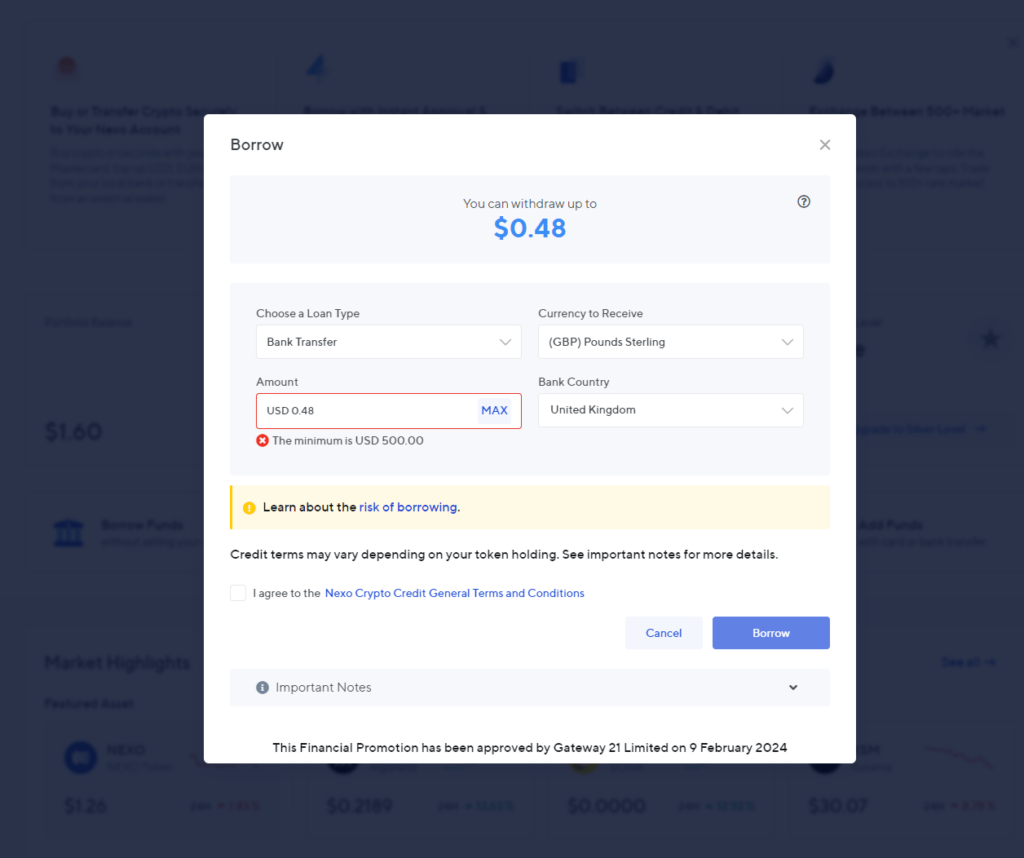Click the info icon next to Important Notes
This screenshot has width=1024, height=858.
(x=262, y=687)
